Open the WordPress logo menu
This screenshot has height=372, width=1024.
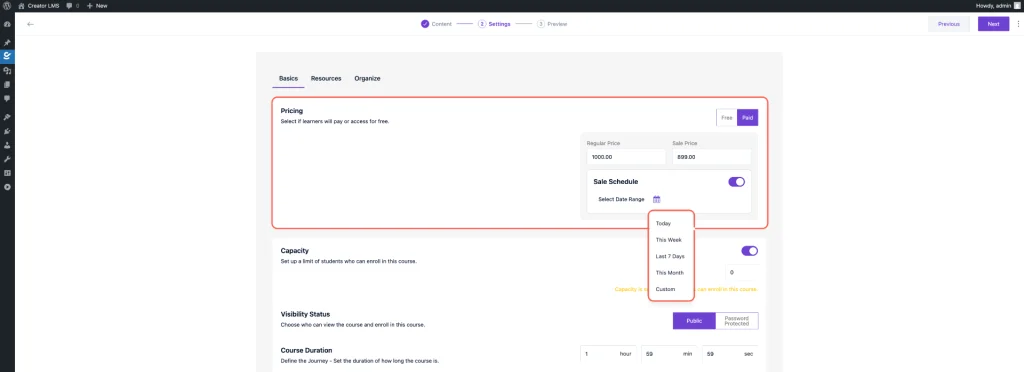coord(7,5)
